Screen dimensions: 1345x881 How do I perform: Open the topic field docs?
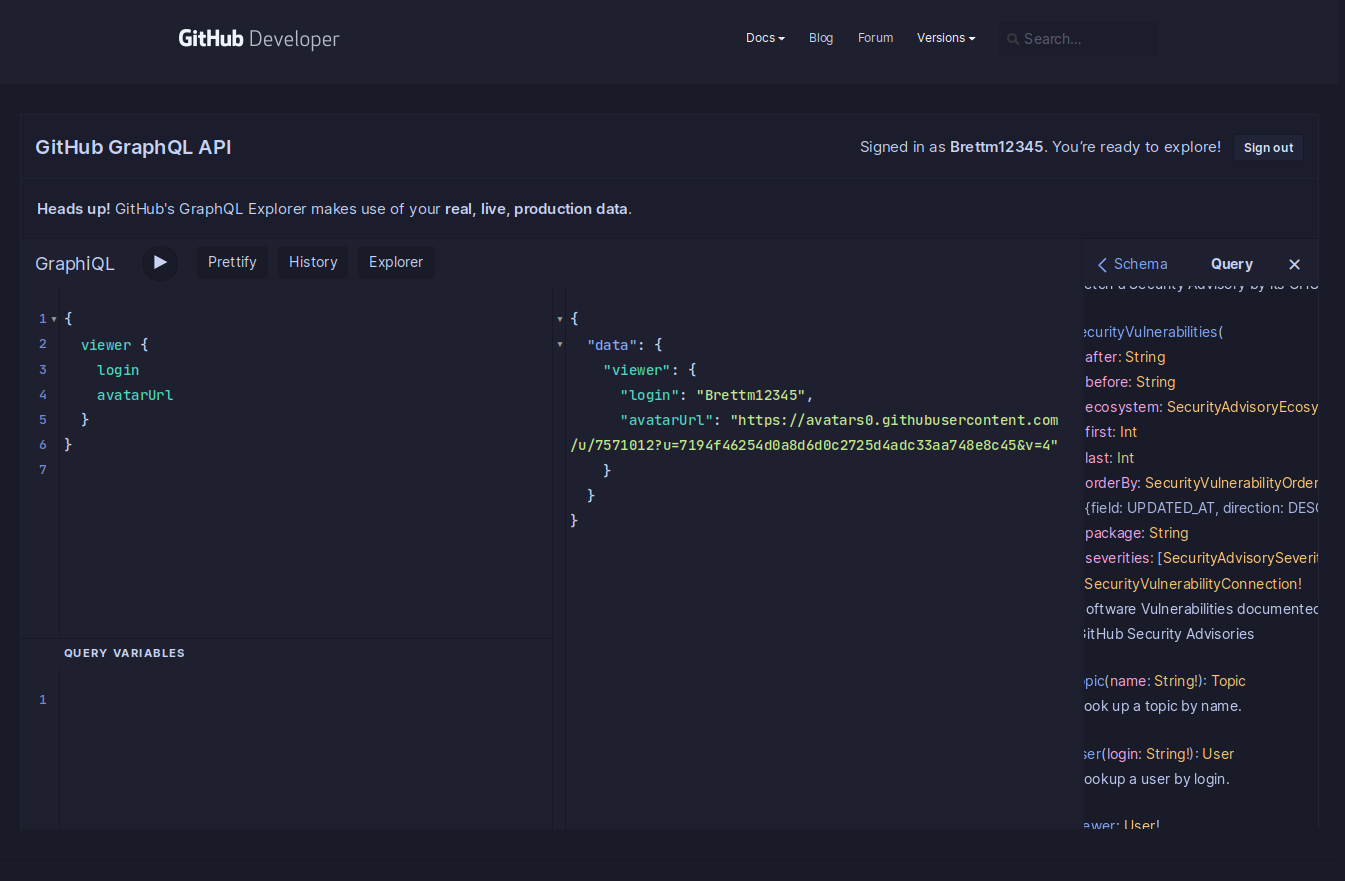coord(1094,681)
